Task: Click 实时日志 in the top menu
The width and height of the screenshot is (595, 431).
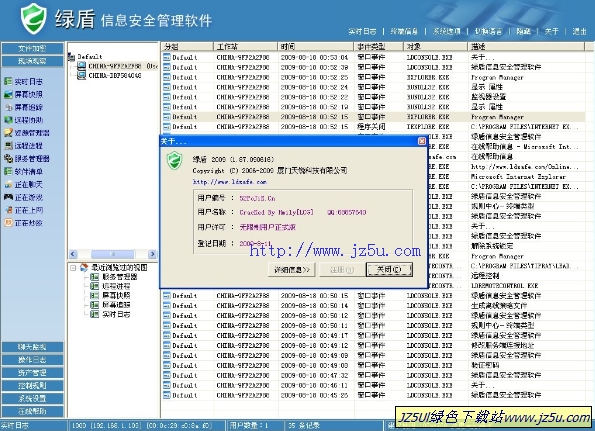Action: pyautogui.click(x=362, y=31)
